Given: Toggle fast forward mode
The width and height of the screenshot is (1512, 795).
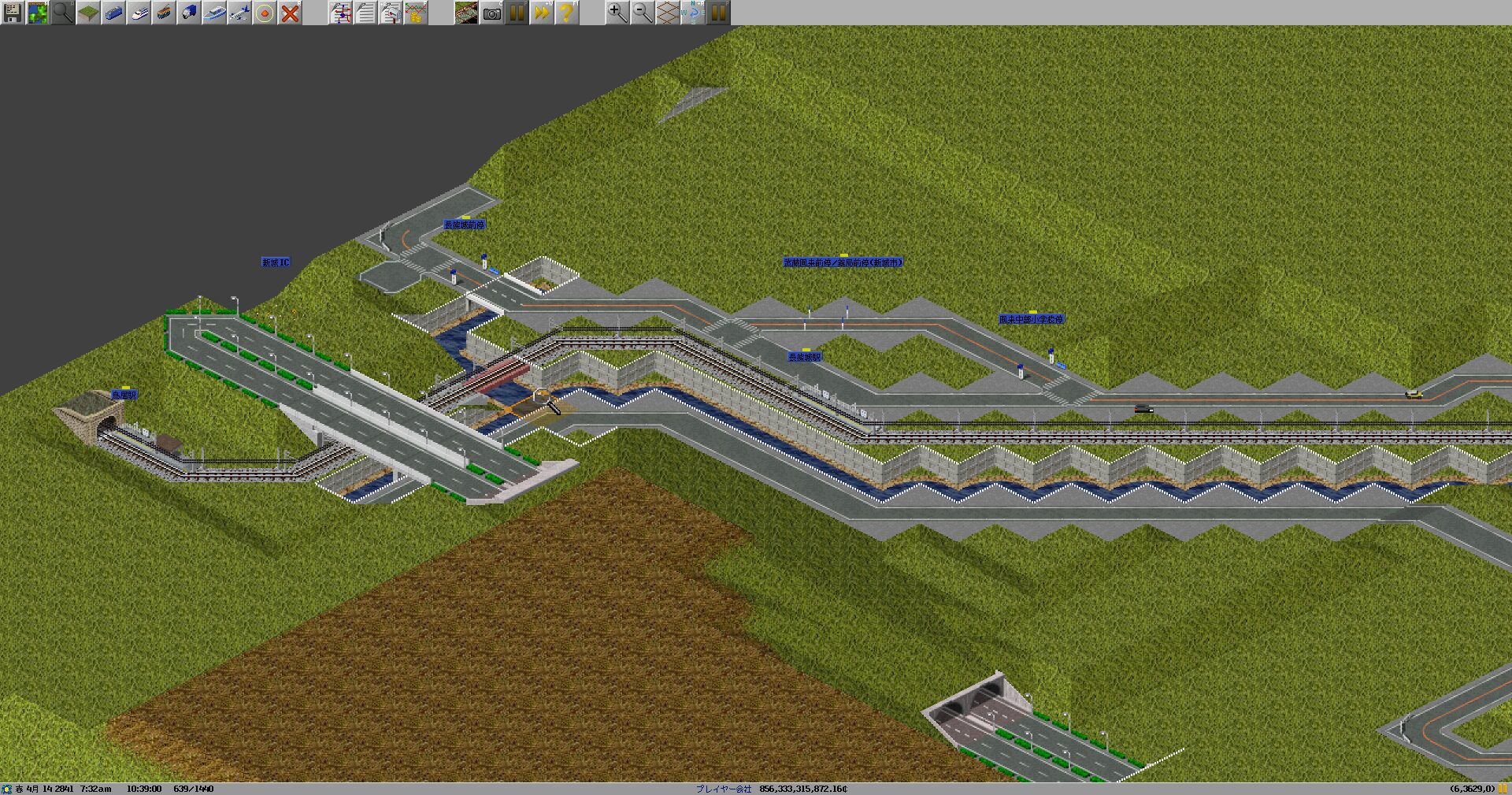Looking at the screenshot, I should coord(542,13).
